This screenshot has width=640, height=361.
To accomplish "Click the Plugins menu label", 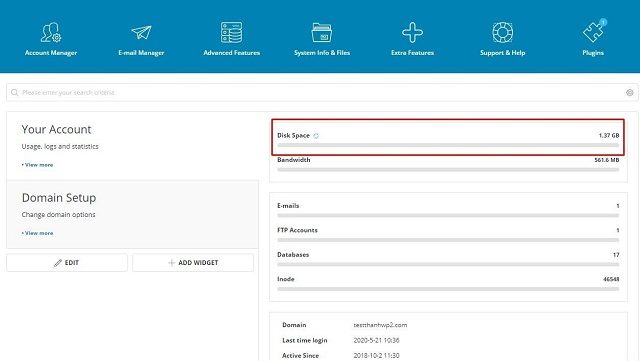I will pyautogui.click(x=593, y=53).
